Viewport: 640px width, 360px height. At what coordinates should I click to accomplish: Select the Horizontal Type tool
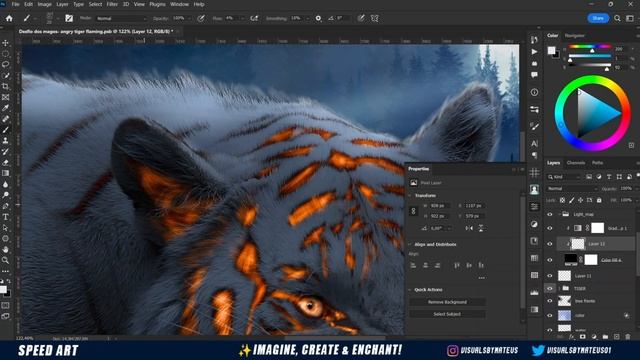click(x=5, y=217)
